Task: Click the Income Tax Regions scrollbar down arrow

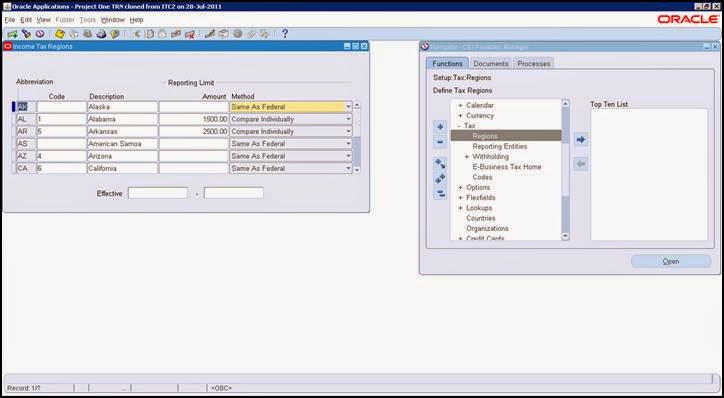Action: [356, 170]
